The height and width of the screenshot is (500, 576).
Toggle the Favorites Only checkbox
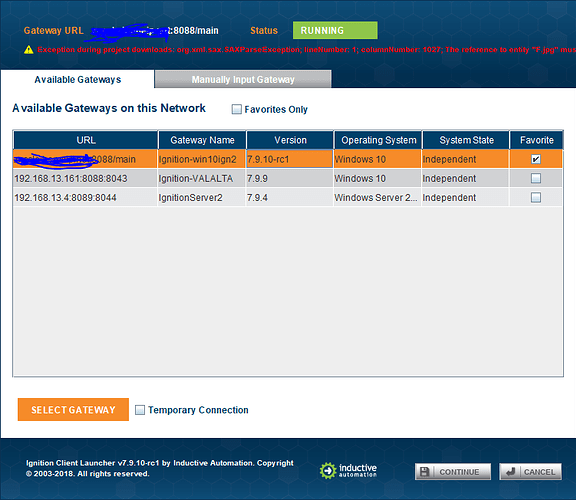point(237,109)
